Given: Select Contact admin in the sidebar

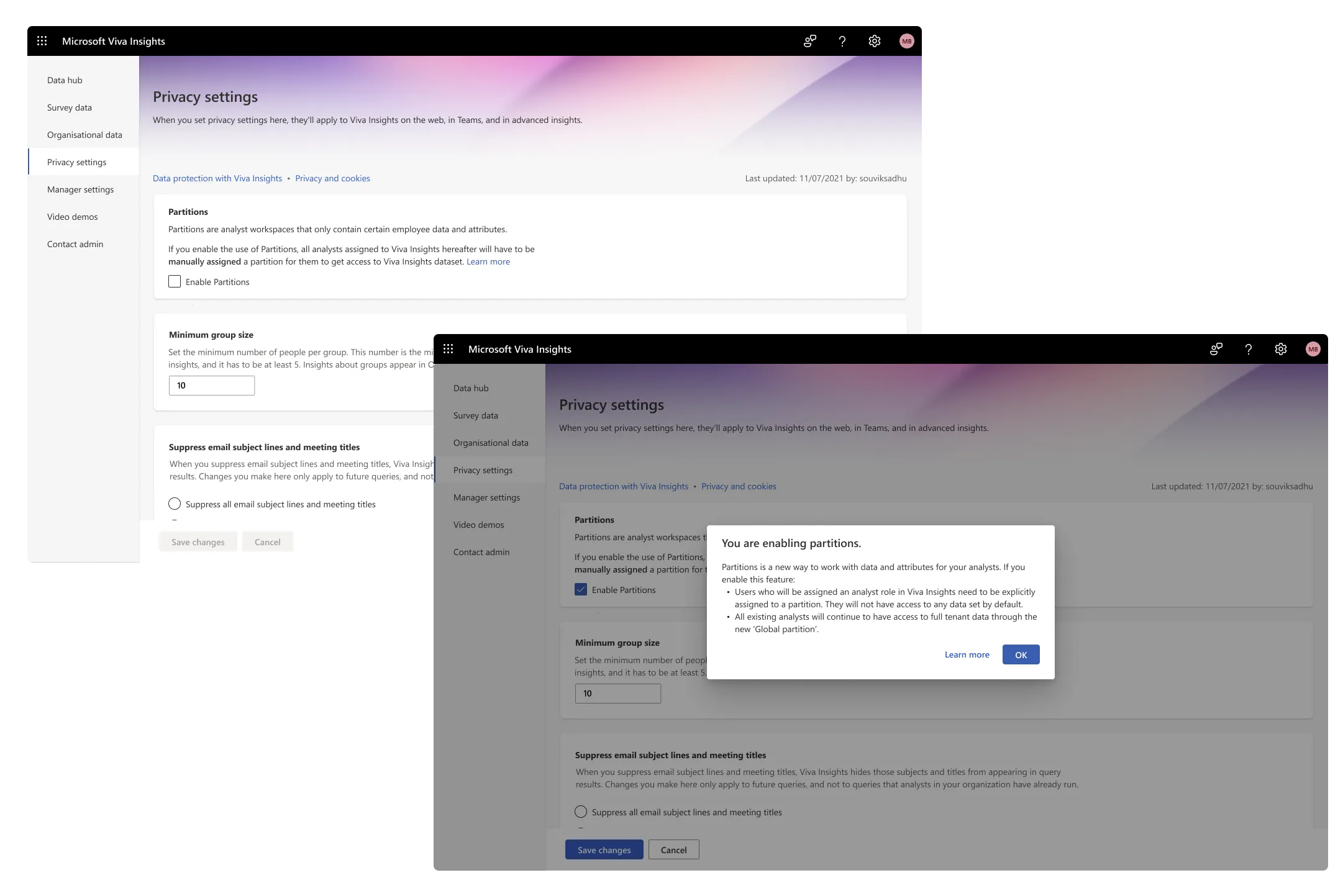Looking at the screenshot, I should click(x=481, y=551).
